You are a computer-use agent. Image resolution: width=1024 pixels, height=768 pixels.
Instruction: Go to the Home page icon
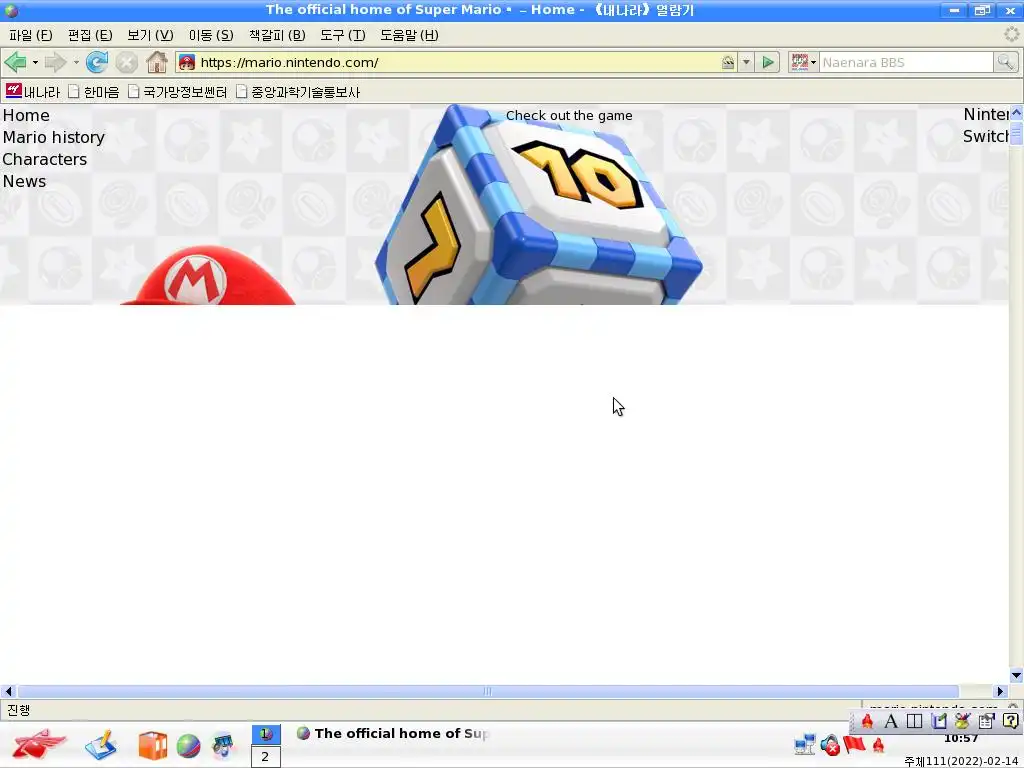pyautogui.click(x=157, y=63)
